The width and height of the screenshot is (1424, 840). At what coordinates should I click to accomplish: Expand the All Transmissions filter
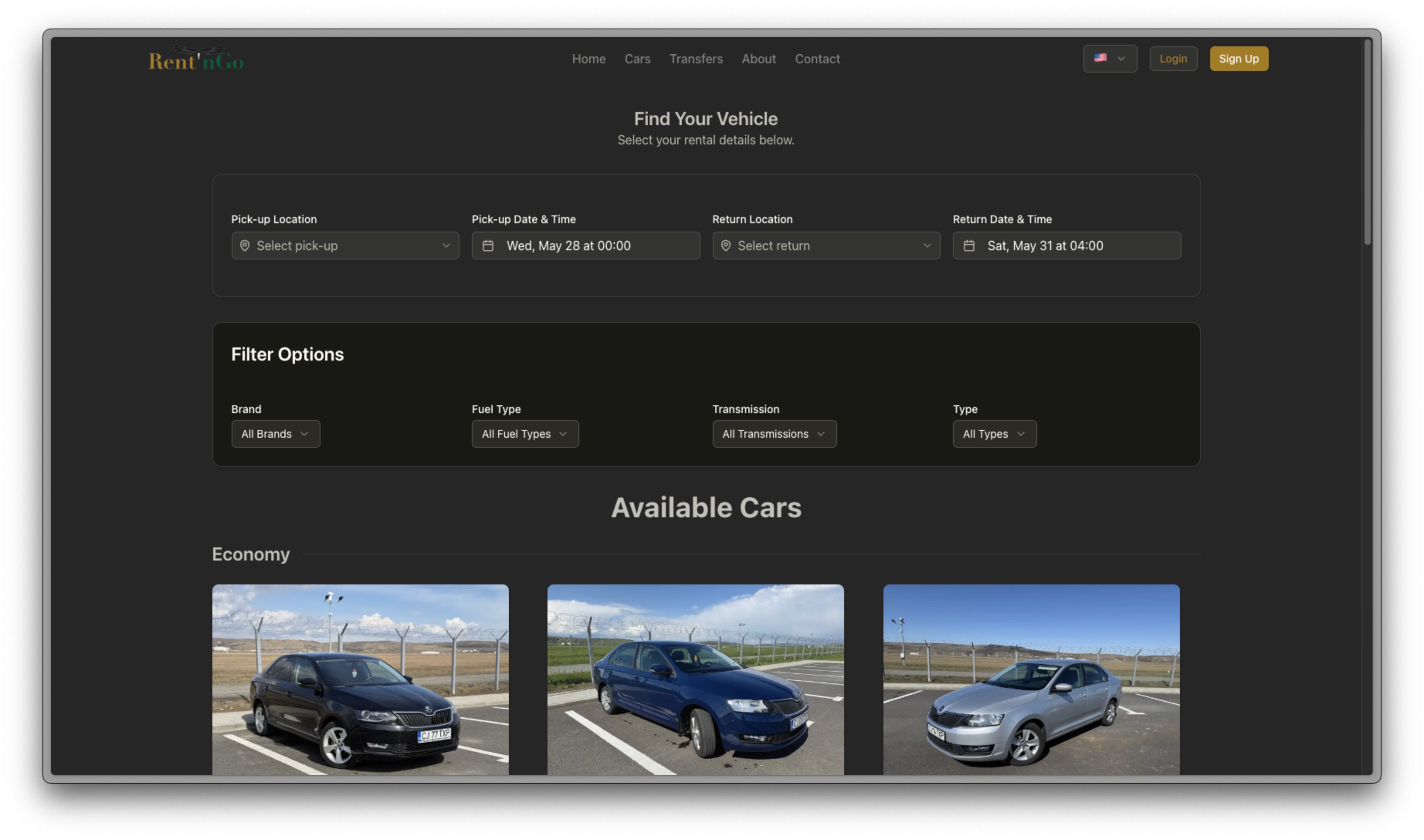(x=774, y=434)
